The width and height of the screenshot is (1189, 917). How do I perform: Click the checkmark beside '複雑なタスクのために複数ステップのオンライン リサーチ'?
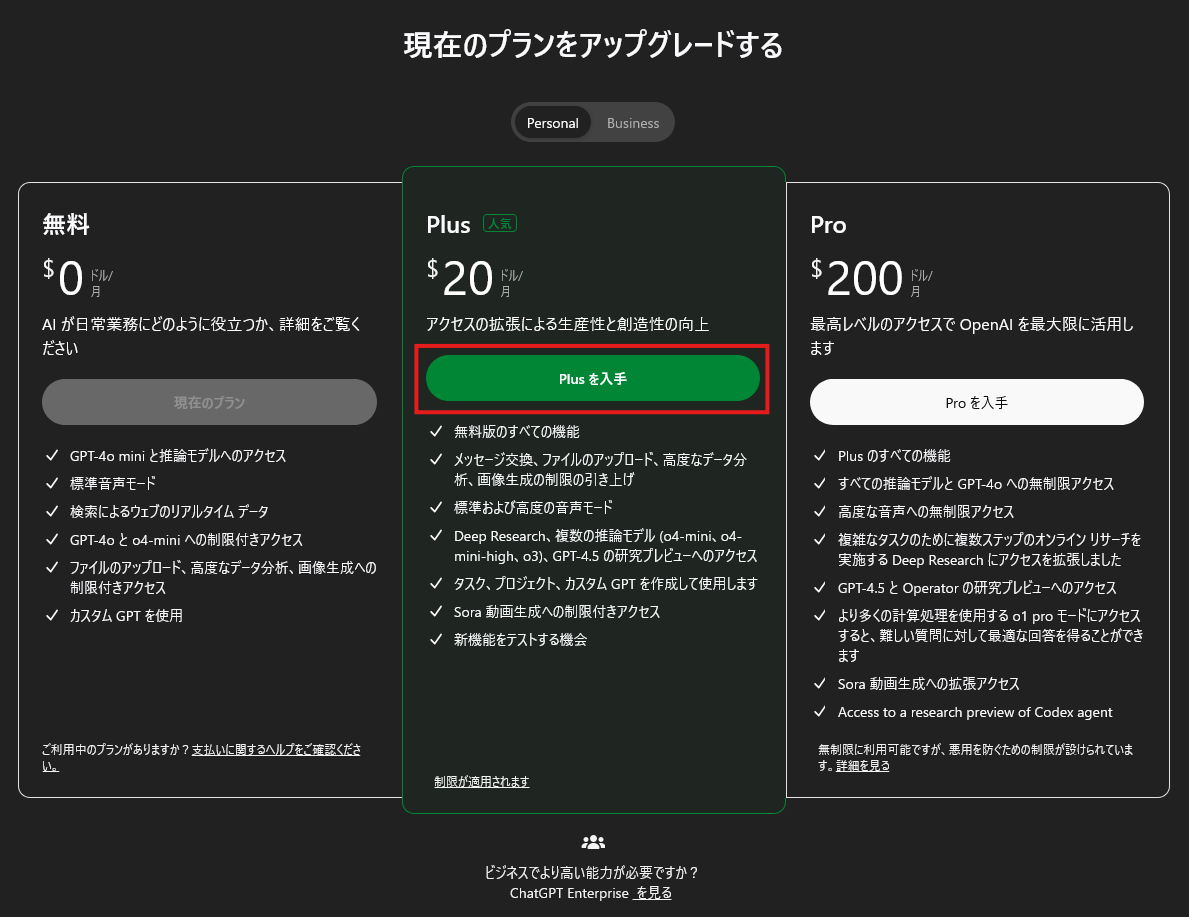click(820, 539)
